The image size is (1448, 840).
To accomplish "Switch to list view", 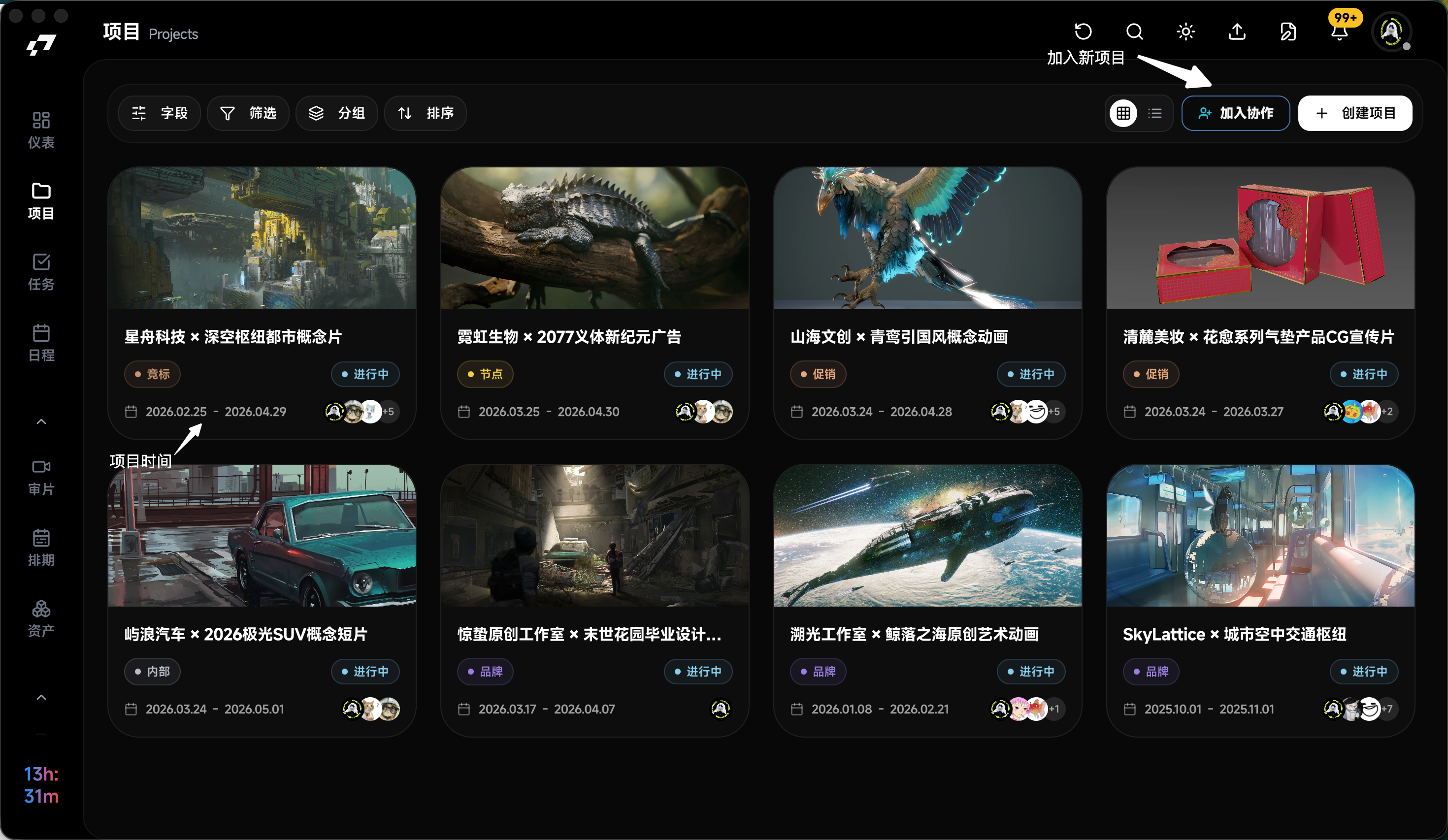I will pos(1155,113).
